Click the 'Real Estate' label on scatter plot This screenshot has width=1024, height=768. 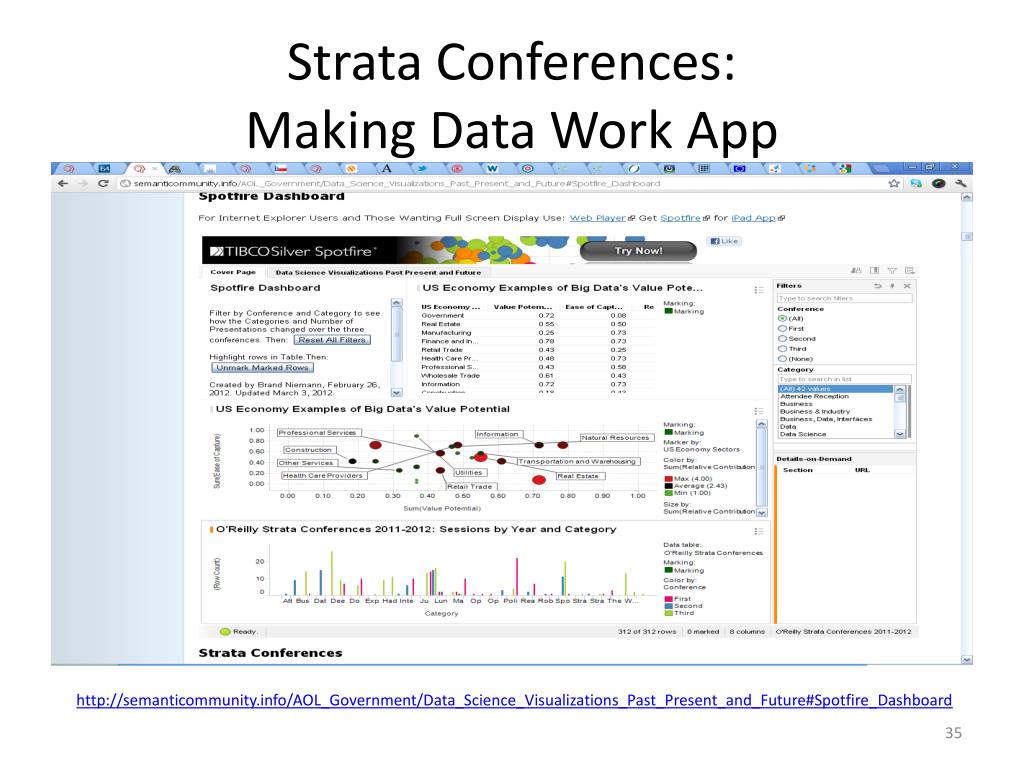pyautogui.click(x=581, y=476)
